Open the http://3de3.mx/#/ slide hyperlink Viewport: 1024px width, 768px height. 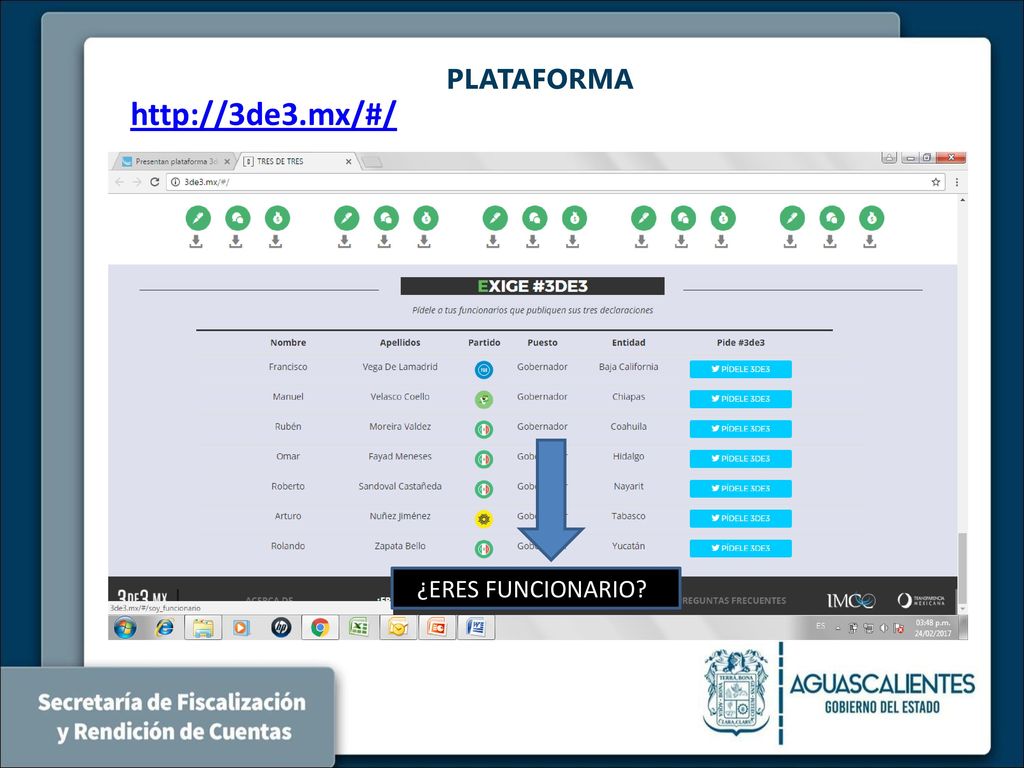(x=263, y=114)
